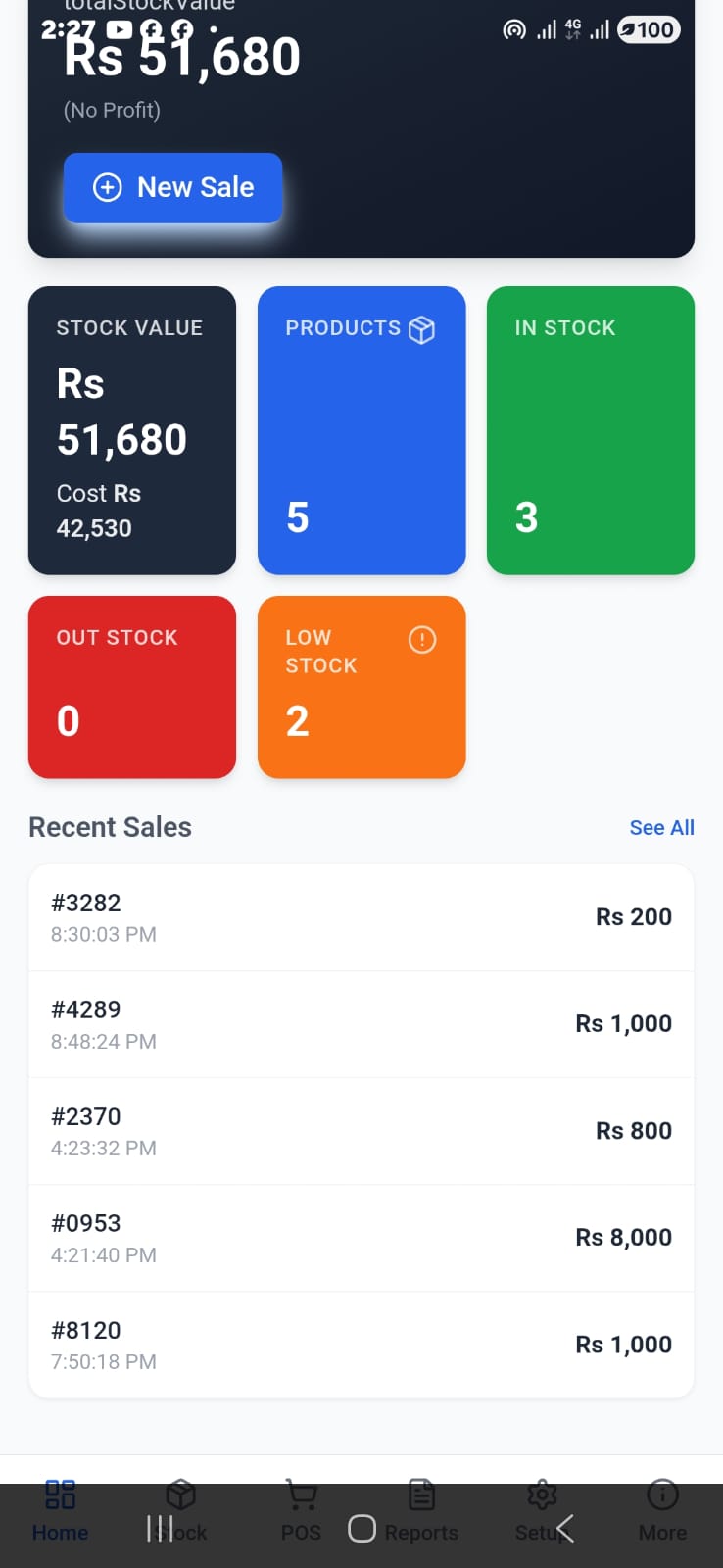723x1568 pixels.
Task: Select the red Out Stock card
Action: [x=132, y=687]
